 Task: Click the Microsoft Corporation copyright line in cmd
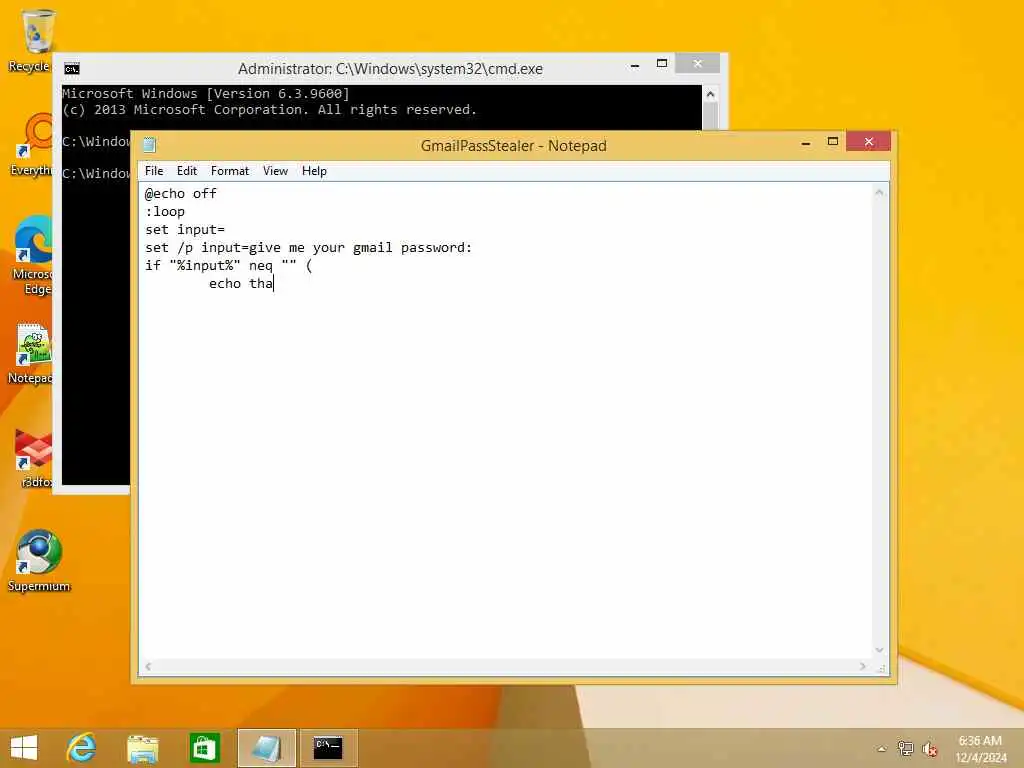click(270, 110)
